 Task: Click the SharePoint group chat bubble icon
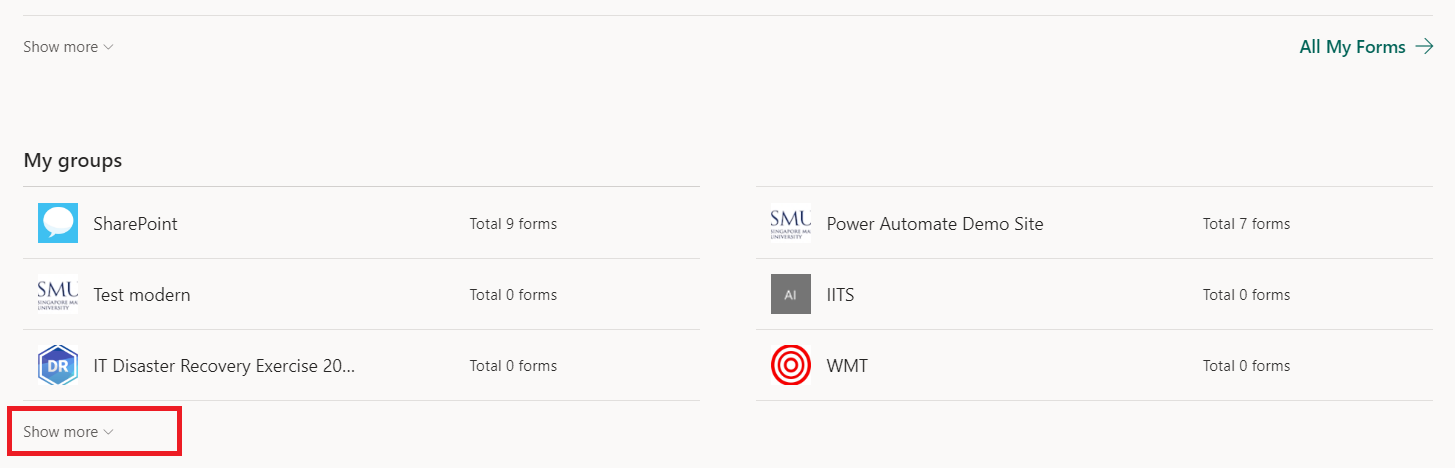coord(58,223)
